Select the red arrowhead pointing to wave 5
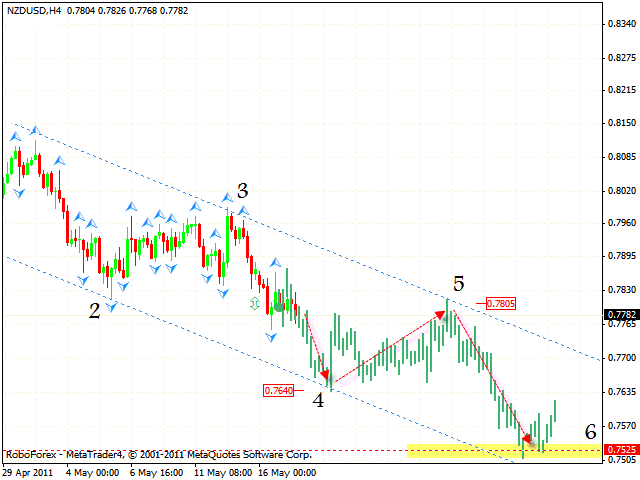Image resolution: width=640 pixels, height=480 pixels. point(439,314)
